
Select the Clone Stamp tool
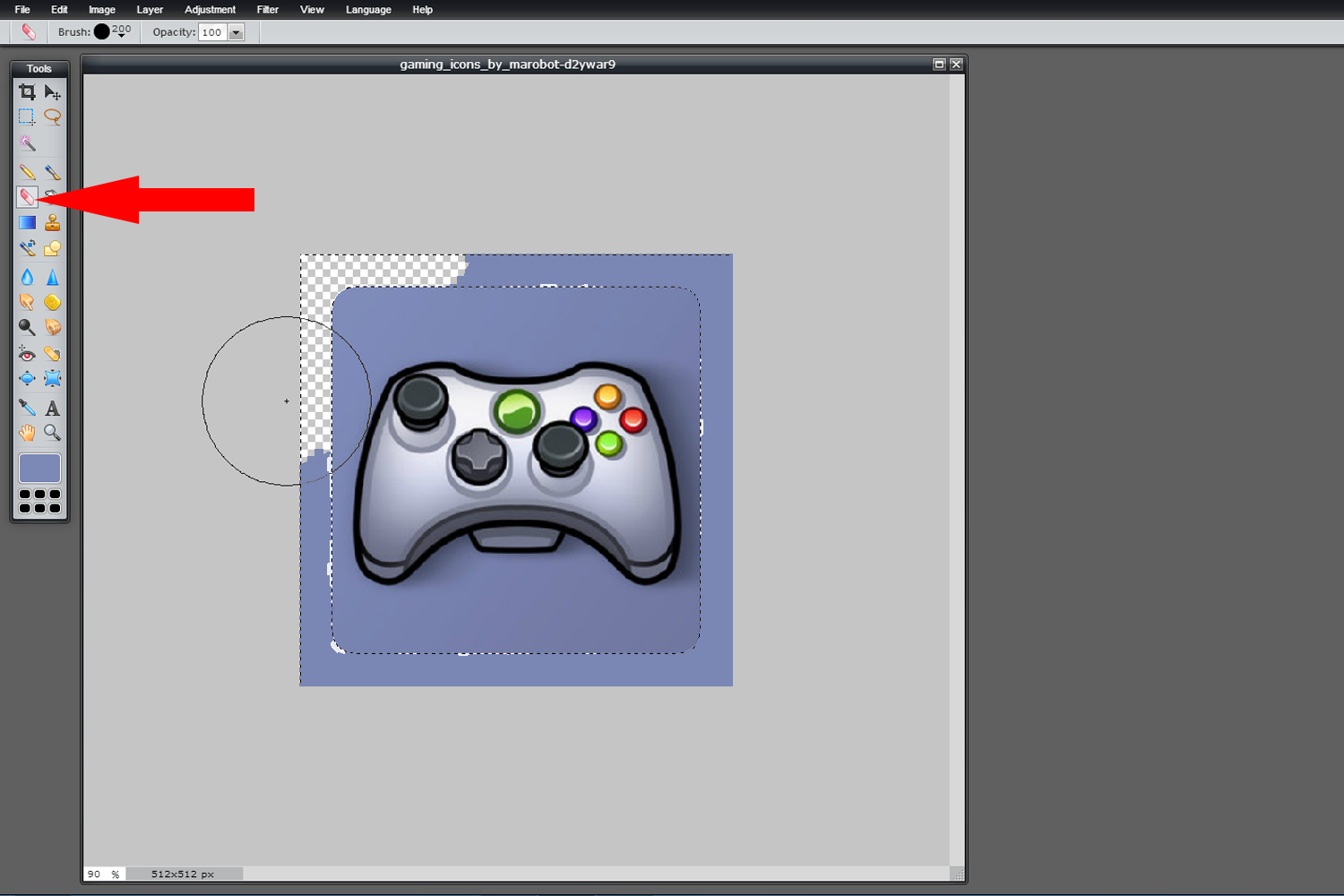[x=53, y=222]
